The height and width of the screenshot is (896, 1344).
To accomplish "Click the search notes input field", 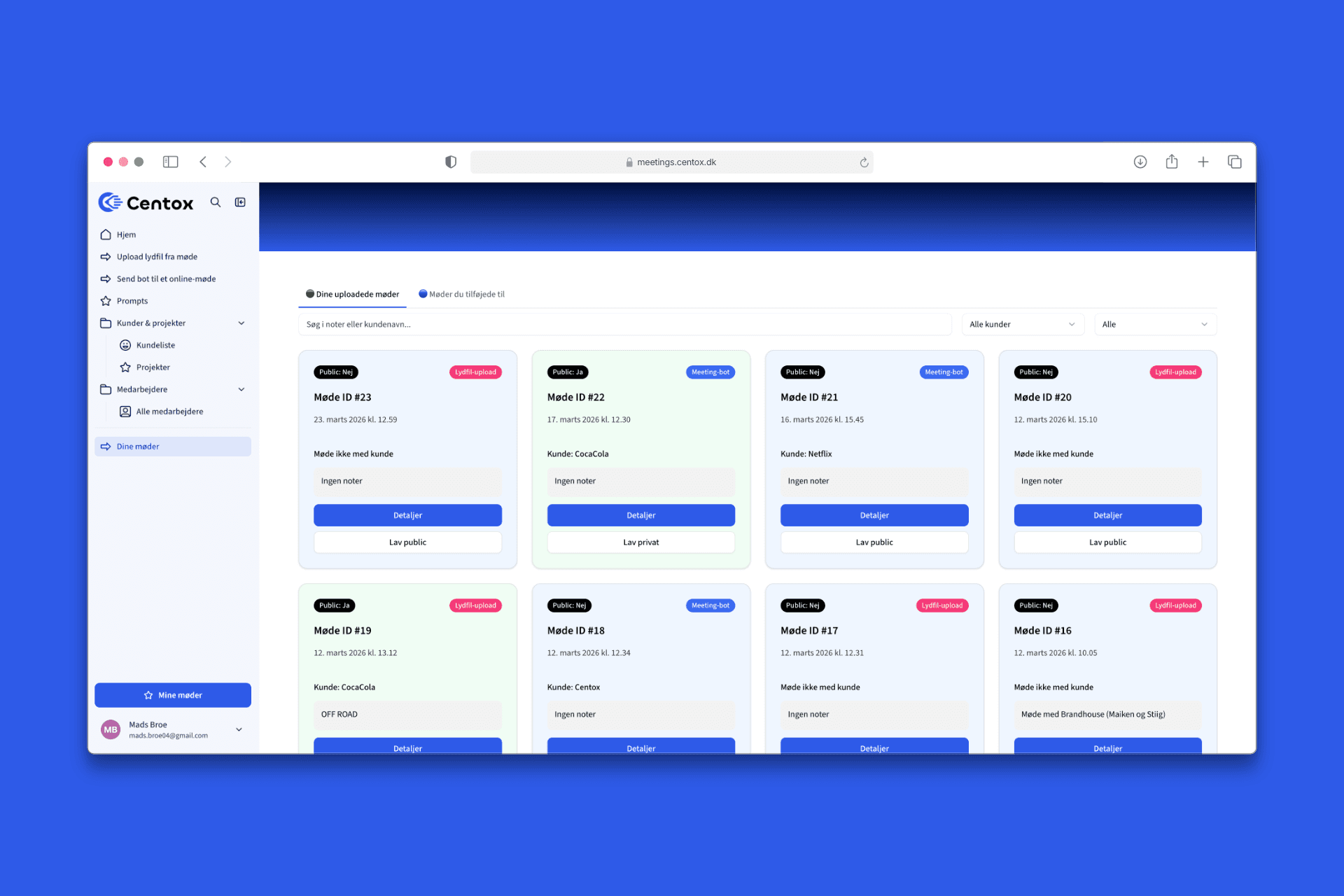I will point(624,324).
